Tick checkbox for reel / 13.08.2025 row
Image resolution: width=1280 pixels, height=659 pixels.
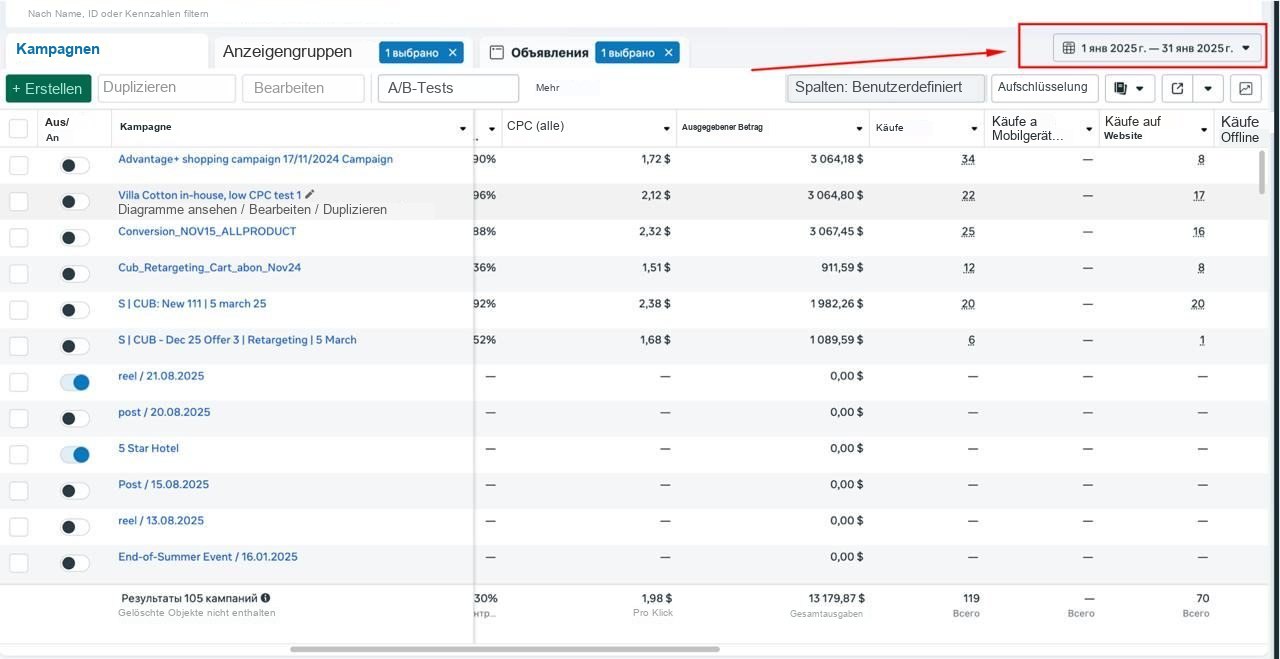pos(18,527)
